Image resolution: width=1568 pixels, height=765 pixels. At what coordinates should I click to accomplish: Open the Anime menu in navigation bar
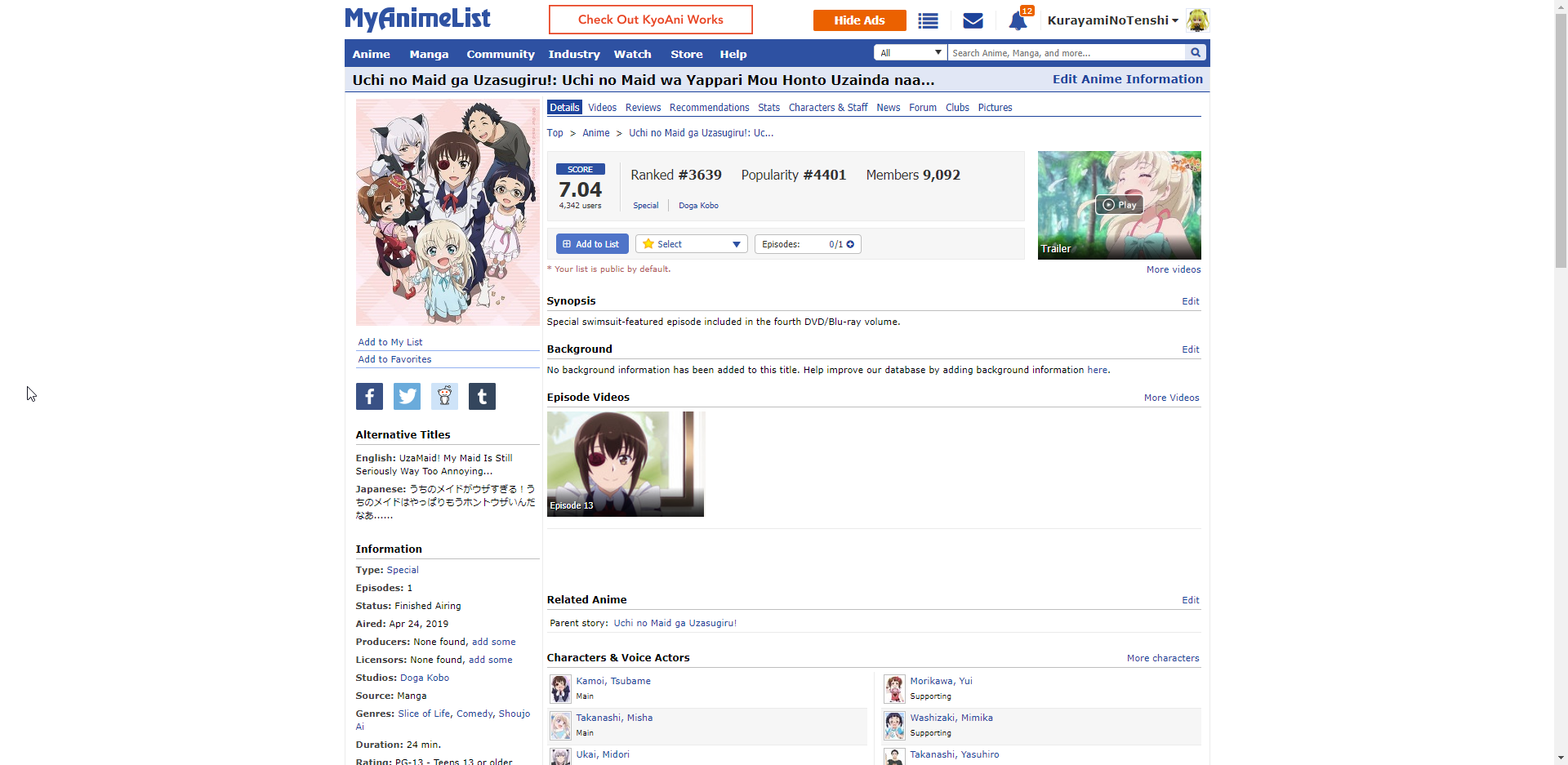click(371, 55)
